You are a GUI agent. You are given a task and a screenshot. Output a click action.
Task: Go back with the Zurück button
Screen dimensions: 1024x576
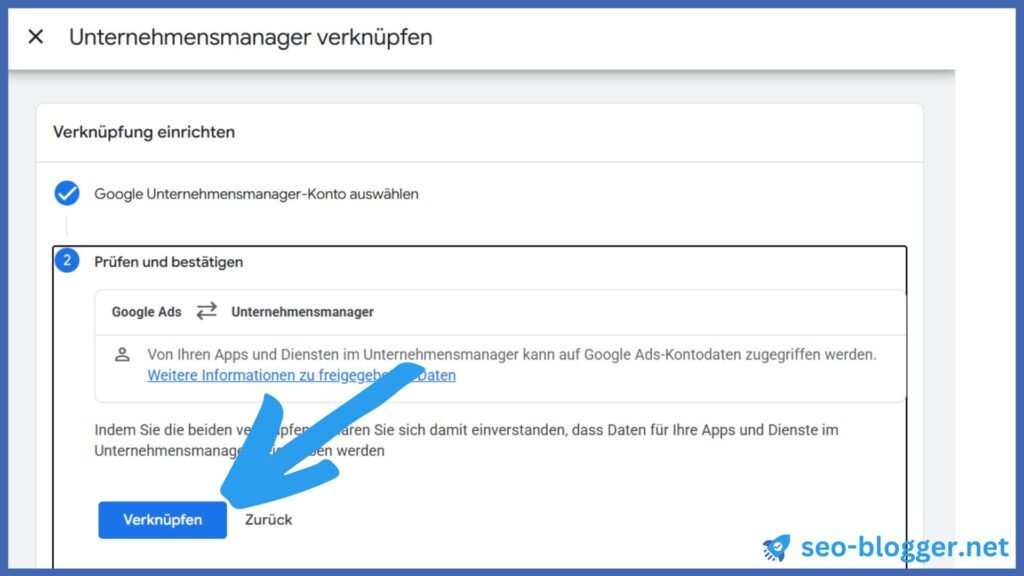pyautogui.click(x=268, y=520)
